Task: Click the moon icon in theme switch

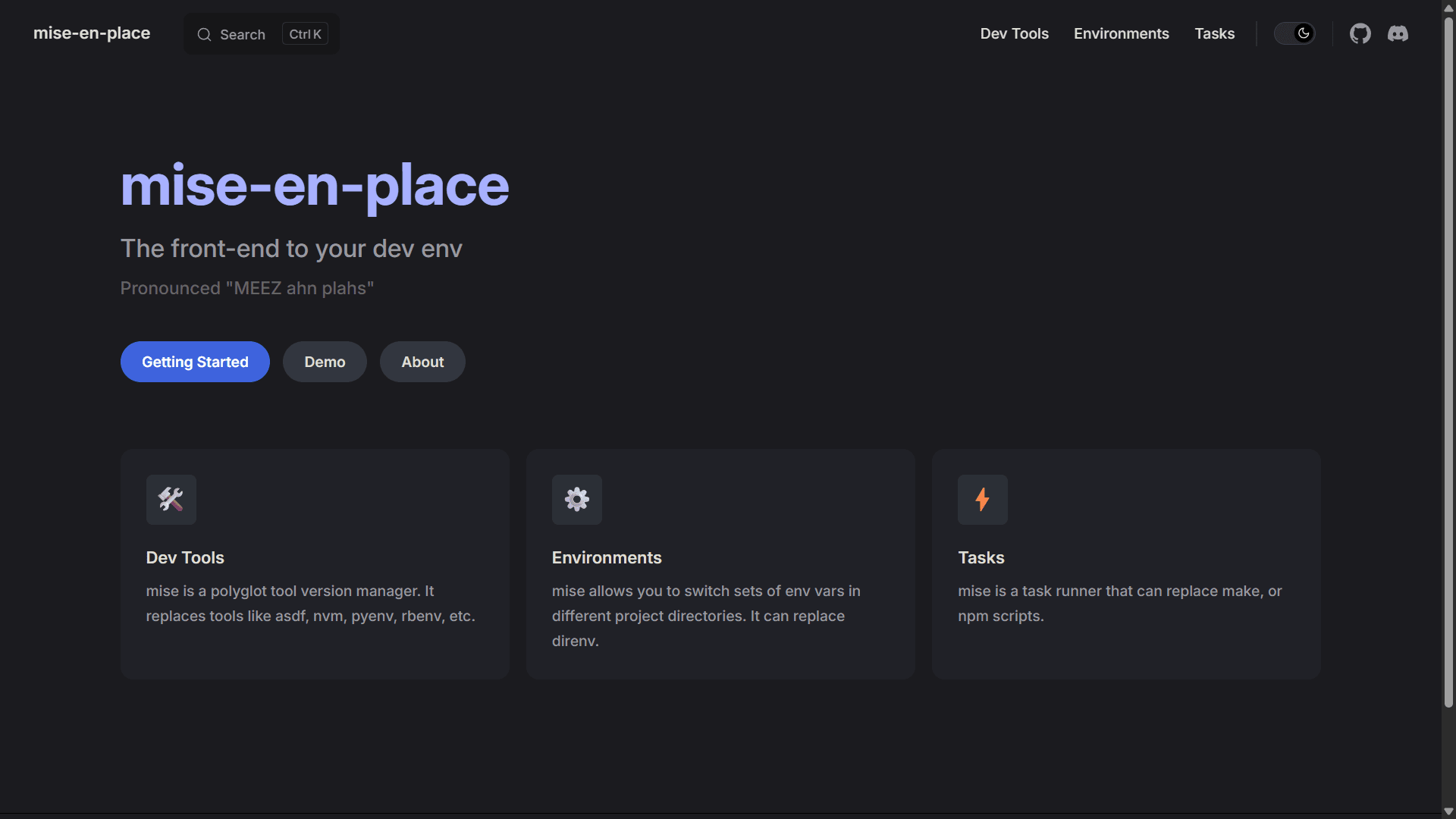Action: [1304, 33]
